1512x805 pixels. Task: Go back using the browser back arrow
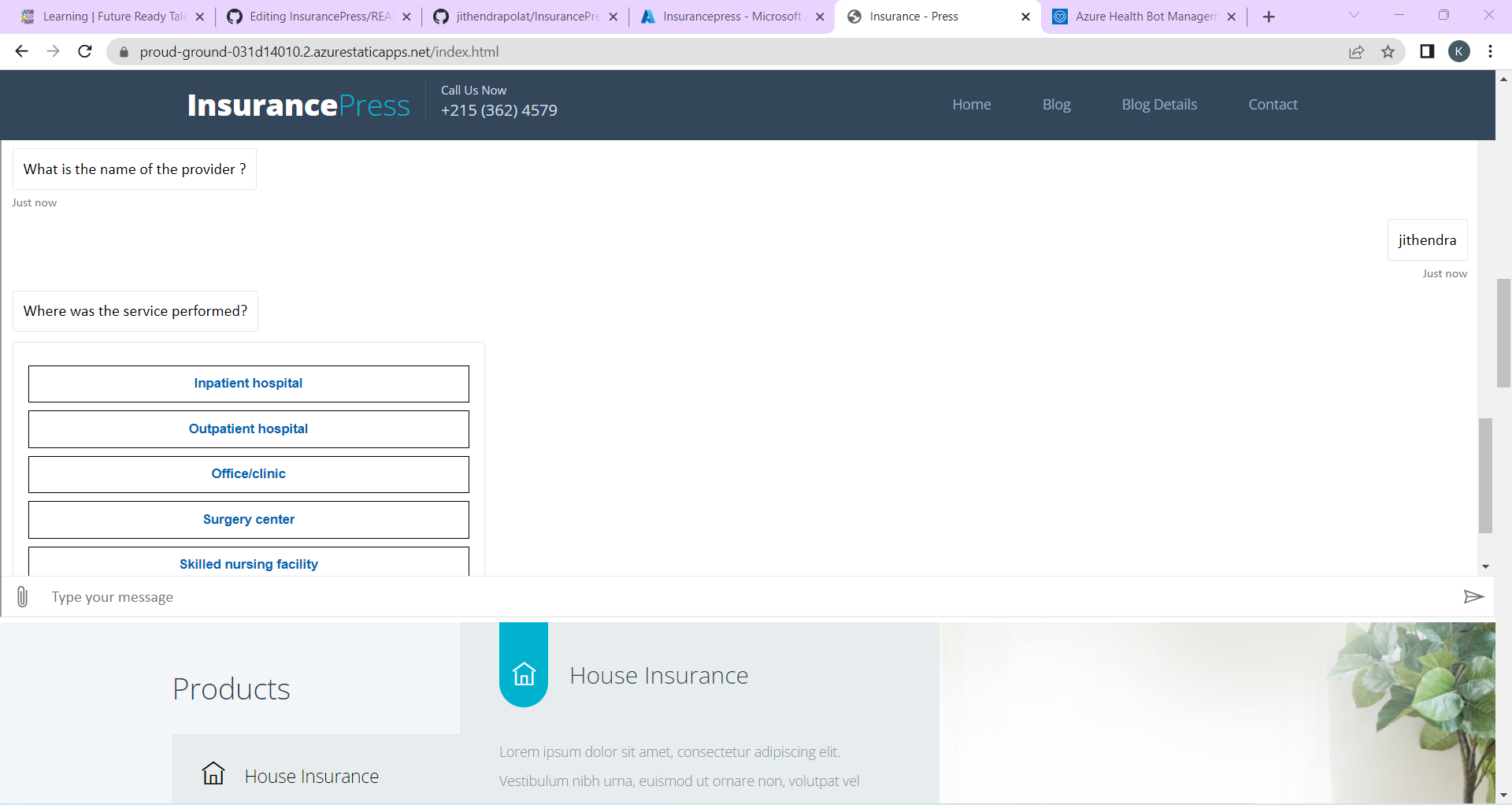point(21,51)
